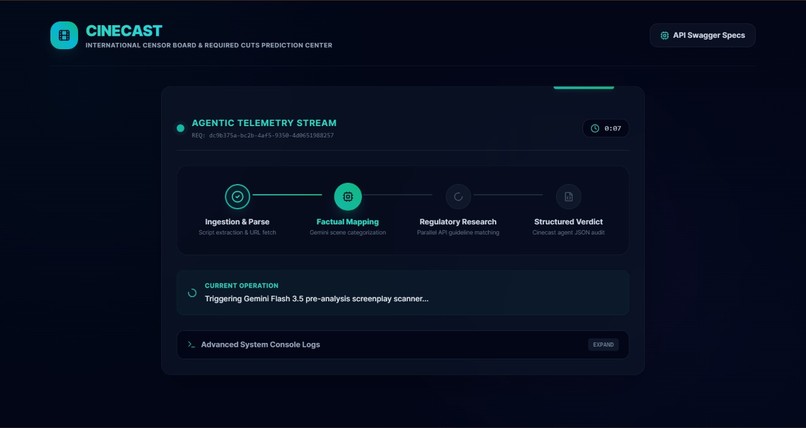Viewport: 806px width, 428px height.
Task: Click the 0:07 elapsed time value
Action: (612, 128)
